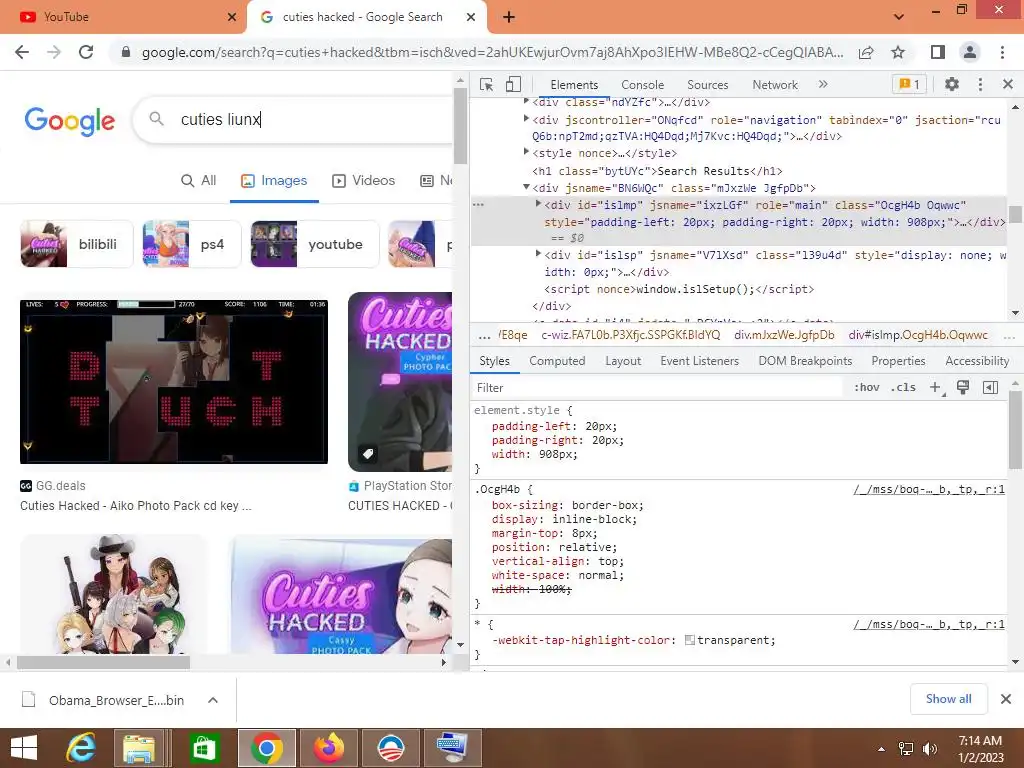Open the stylesheet link beside .OcgH4b rule
The width and height of the screenshot is (1024, 768).
(x=929, y=489)
